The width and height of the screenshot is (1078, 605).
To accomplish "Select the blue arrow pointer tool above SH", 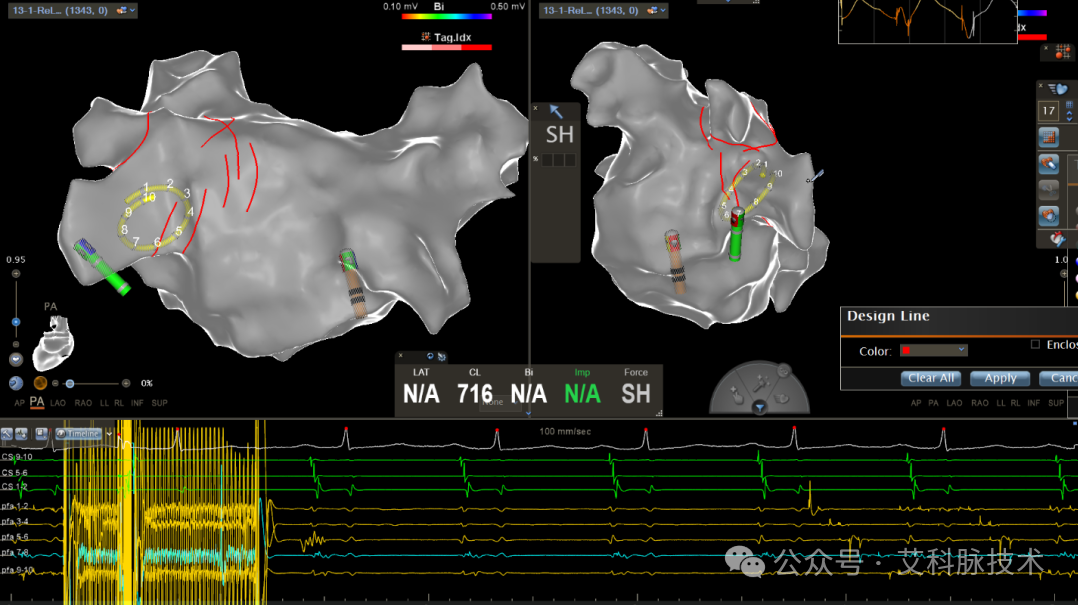I will click(556, 111).
